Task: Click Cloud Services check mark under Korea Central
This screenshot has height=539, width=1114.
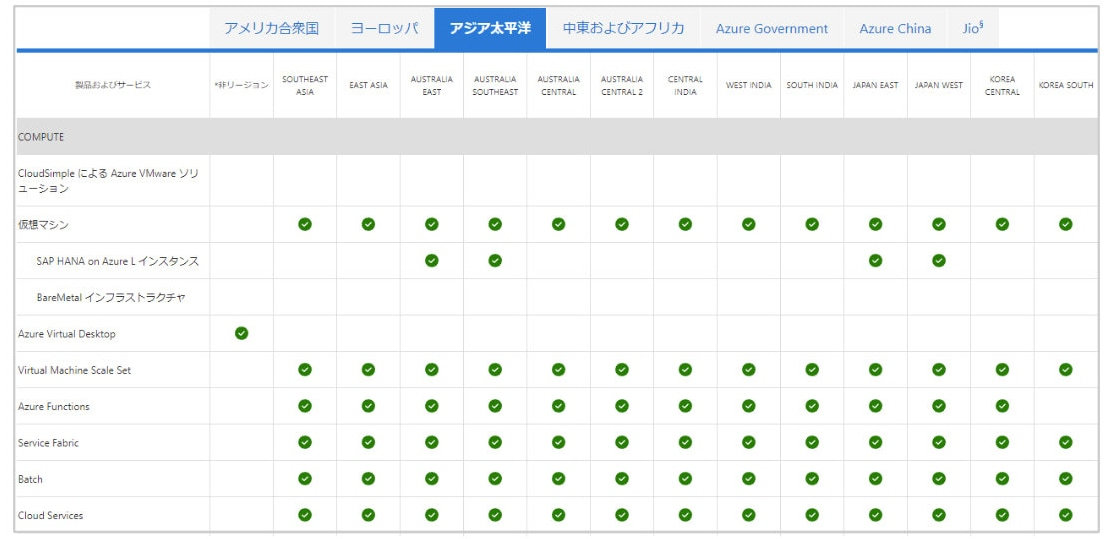Action: 1002,515
